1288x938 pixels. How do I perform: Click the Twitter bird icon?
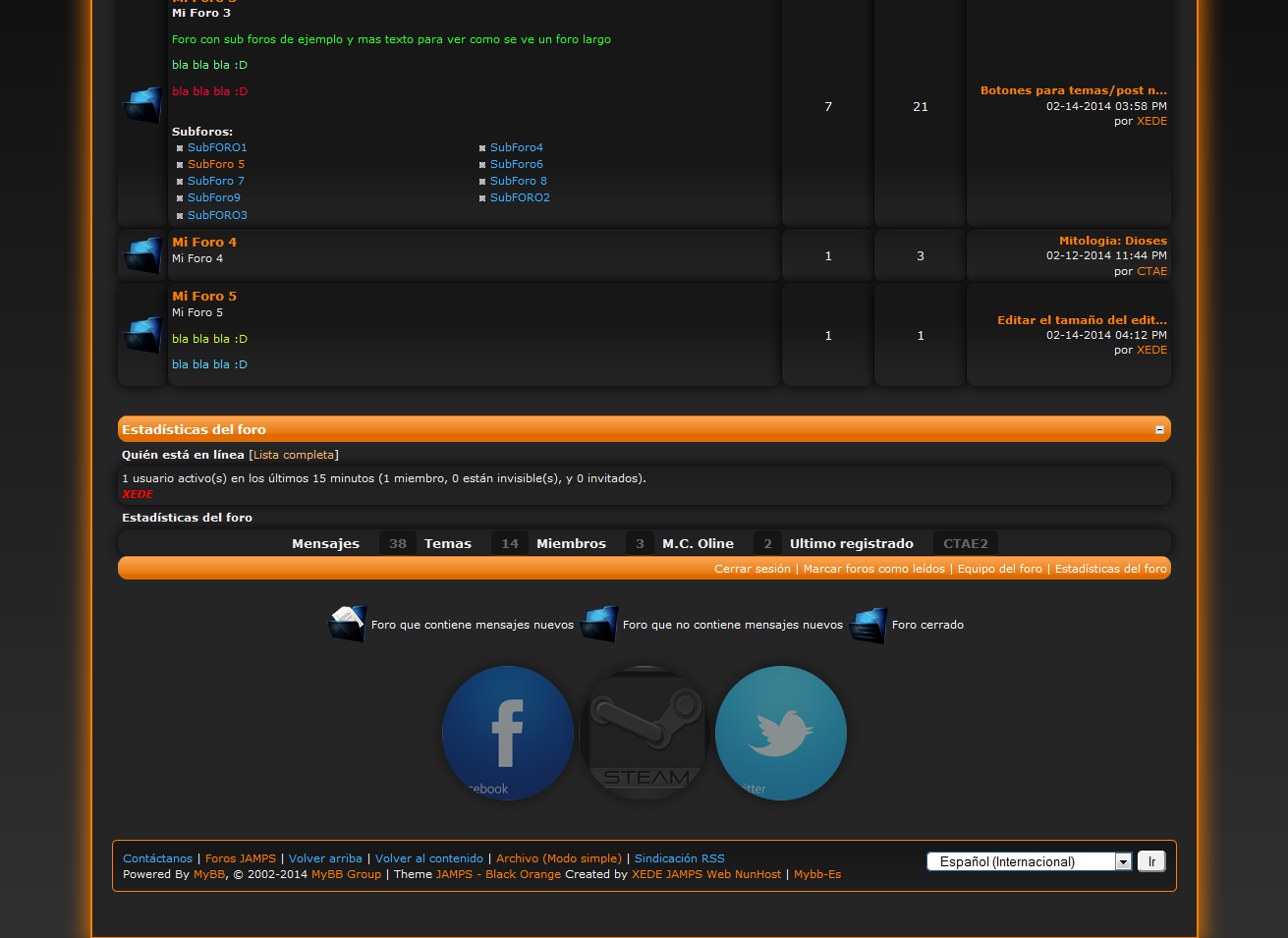(x=781, y=733)
